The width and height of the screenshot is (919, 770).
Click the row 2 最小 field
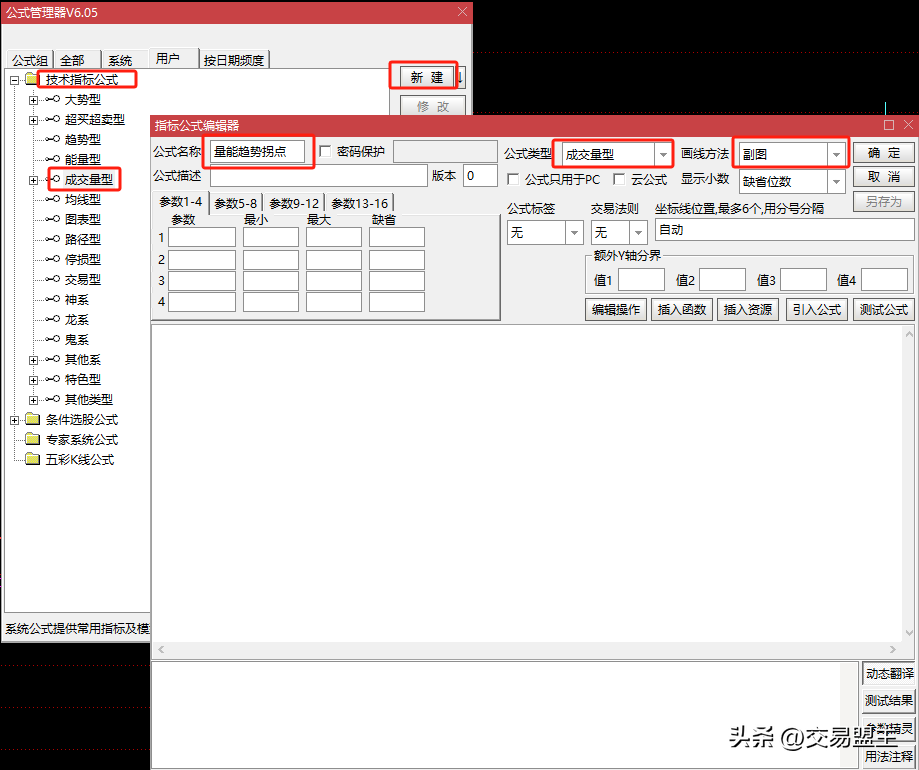point(271,260)
